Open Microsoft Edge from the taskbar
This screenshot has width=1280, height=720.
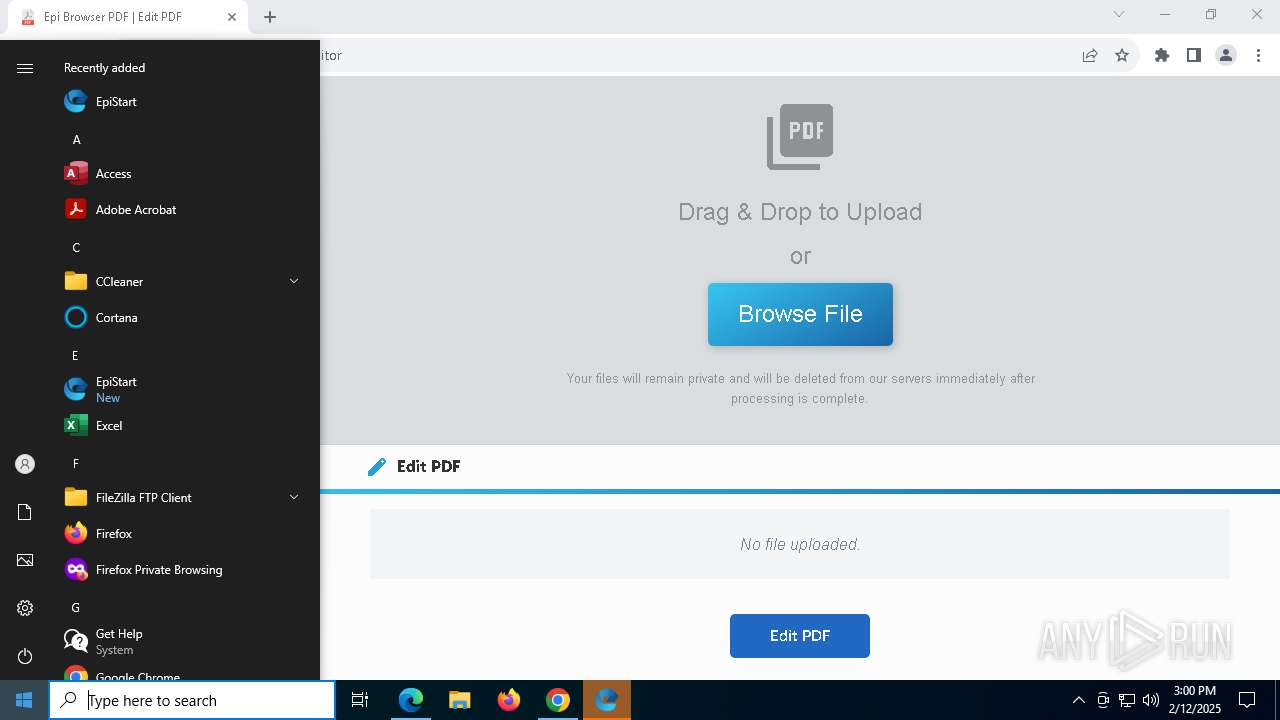411,700
